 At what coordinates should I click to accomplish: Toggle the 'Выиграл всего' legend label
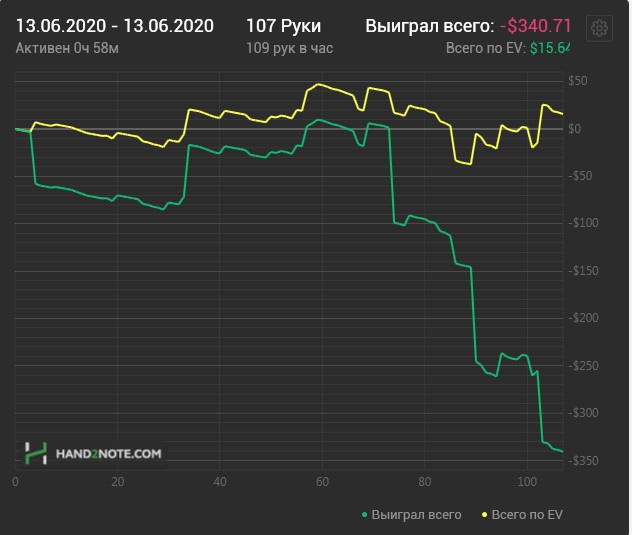[x=416, y=515]
